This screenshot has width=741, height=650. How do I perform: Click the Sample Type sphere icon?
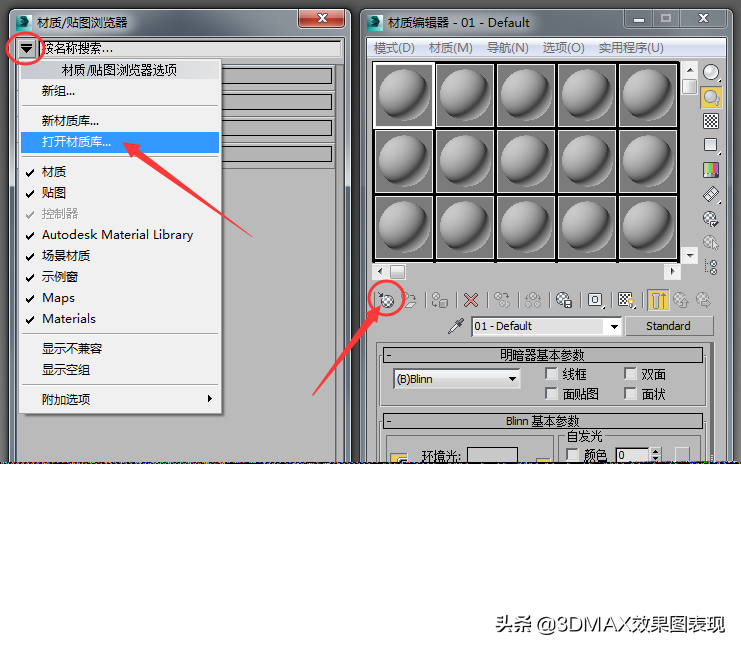click(x=711, y=72)
